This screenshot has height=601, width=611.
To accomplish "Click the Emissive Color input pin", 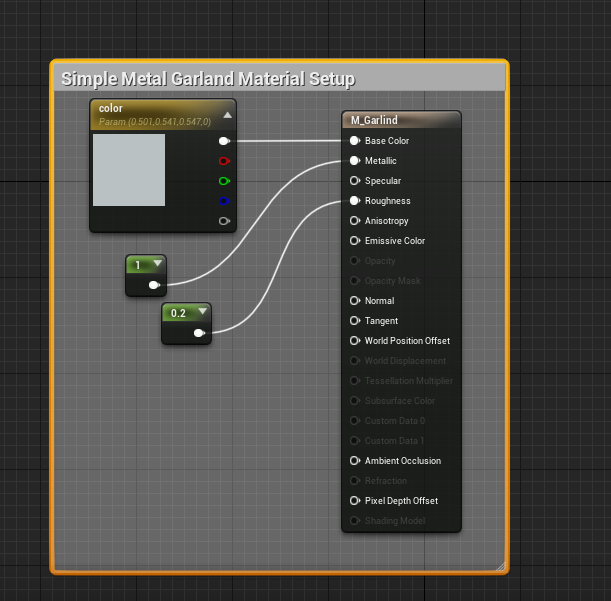I will [355, 240].
